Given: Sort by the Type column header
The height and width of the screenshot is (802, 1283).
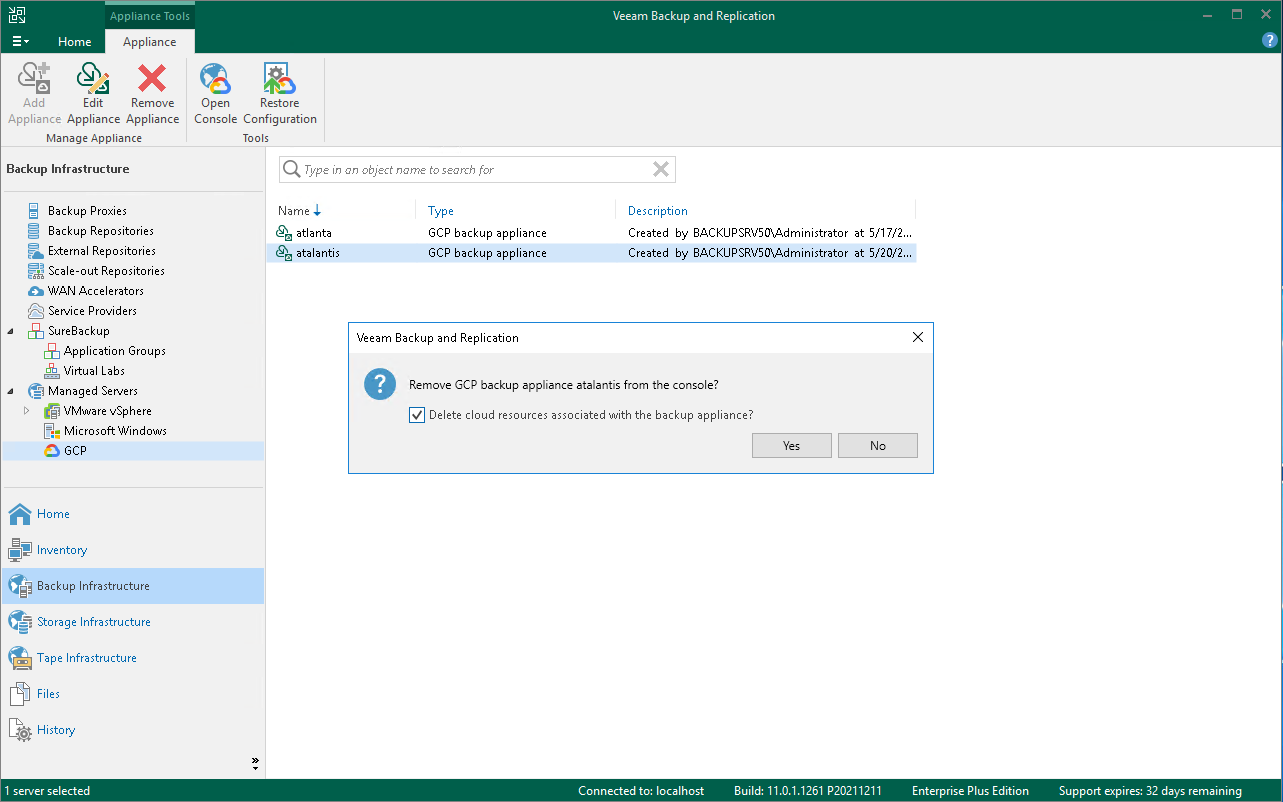Looking at the screenshot, I should [x=441, y=211].
